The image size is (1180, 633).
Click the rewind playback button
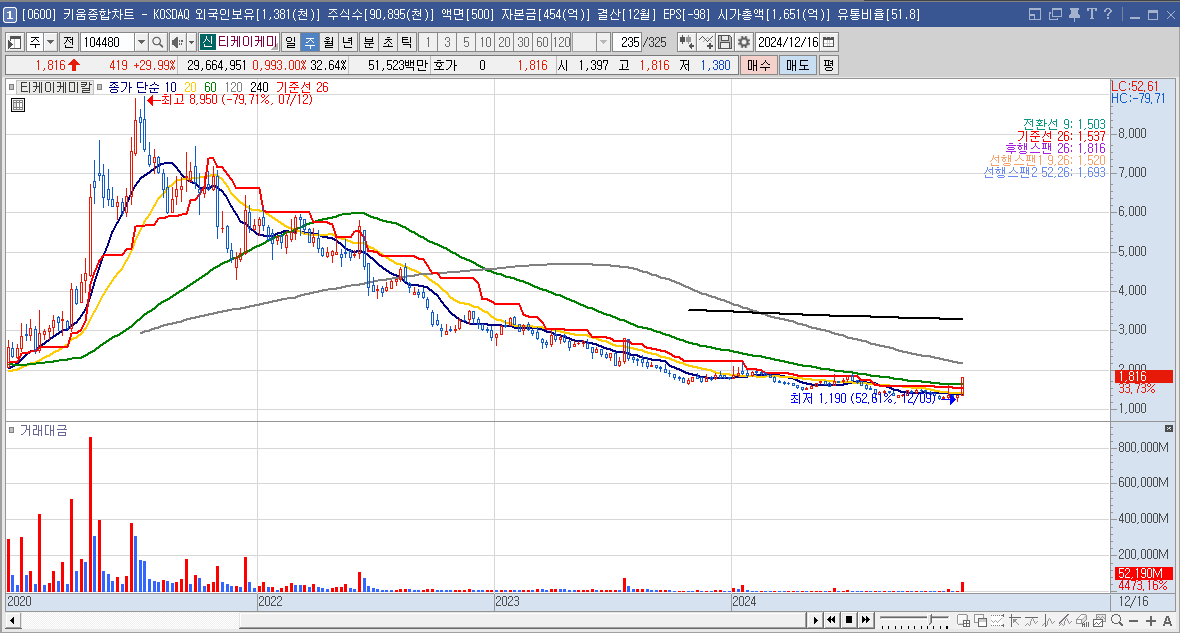832,620
